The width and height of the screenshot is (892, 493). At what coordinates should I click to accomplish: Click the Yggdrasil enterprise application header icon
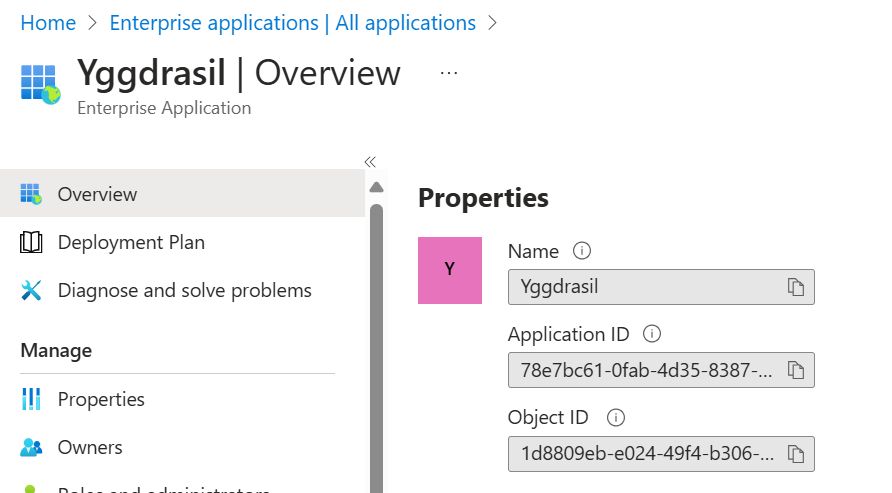(40, 84)
